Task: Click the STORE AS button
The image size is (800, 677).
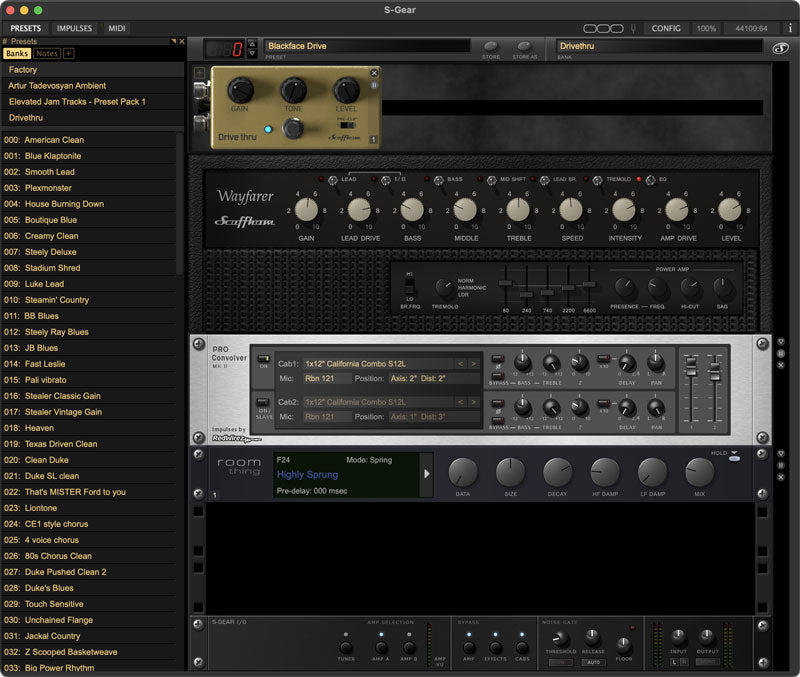Action: tap(524, 46)
